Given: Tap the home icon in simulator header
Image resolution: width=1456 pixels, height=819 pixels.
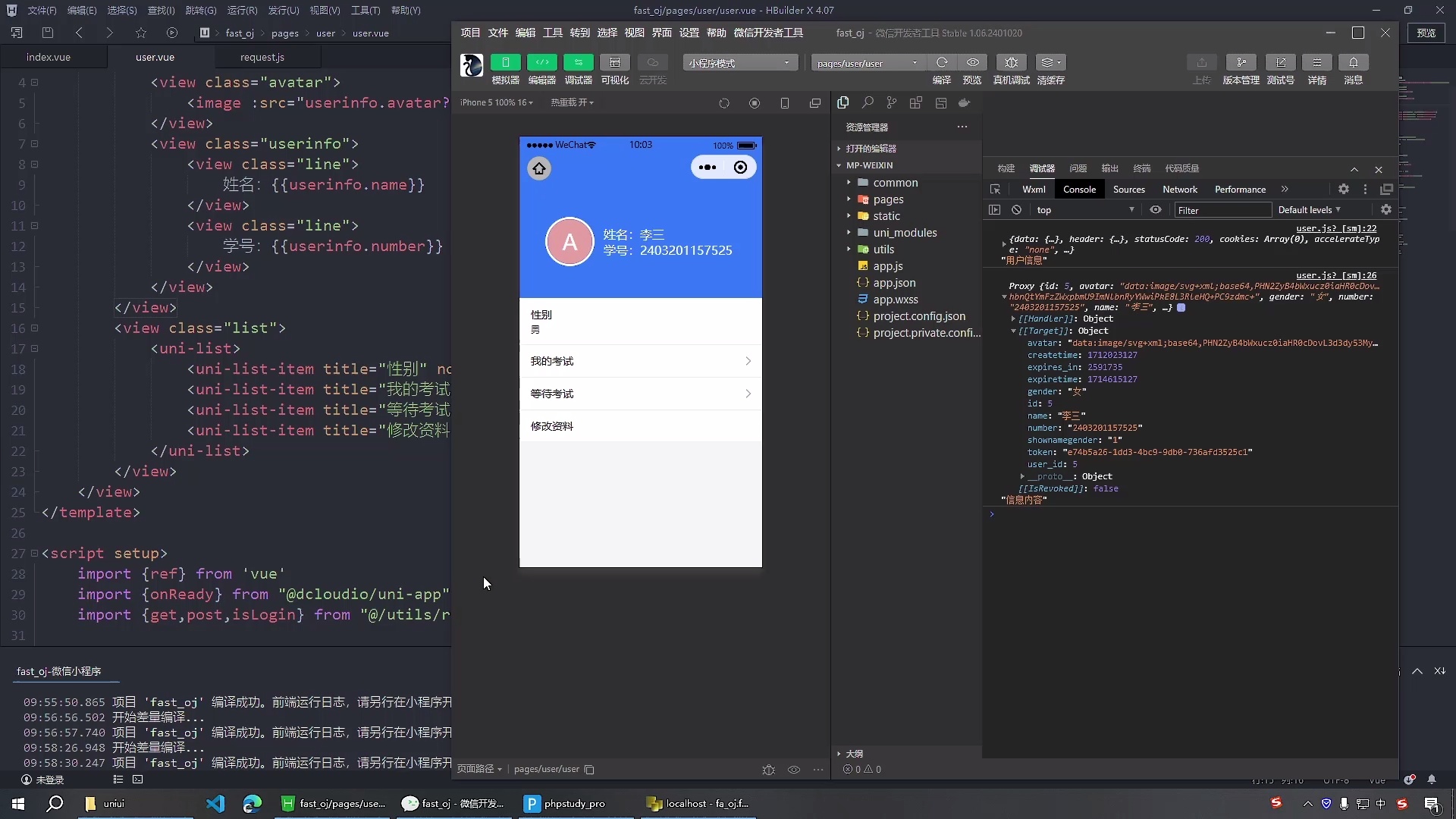Looking at the screenshot, I should pos(539,168).
